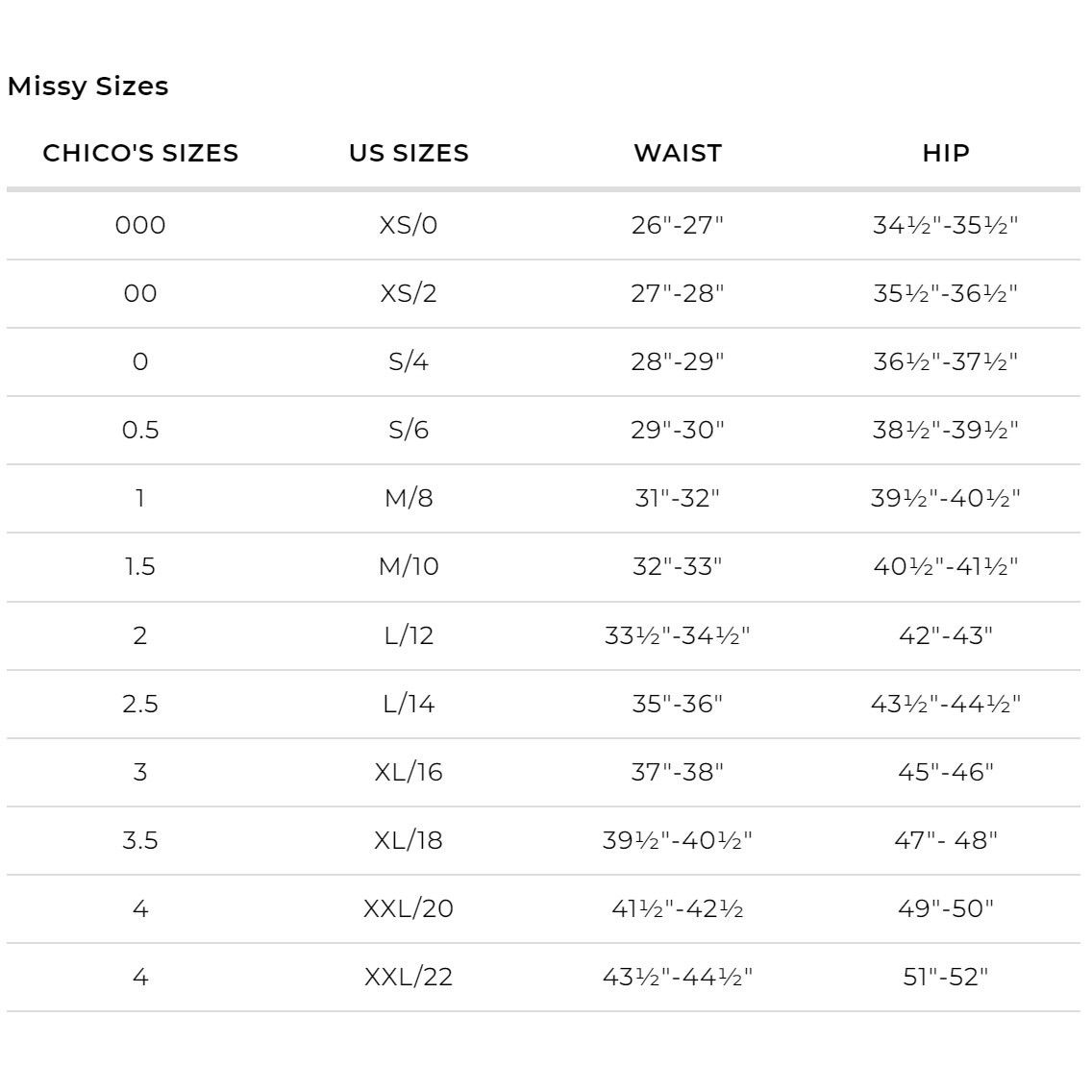This screenshot has height=1092, width=1092.
Task: Select the XXL/20 US size cell
Action: click(x=409, y=908)
